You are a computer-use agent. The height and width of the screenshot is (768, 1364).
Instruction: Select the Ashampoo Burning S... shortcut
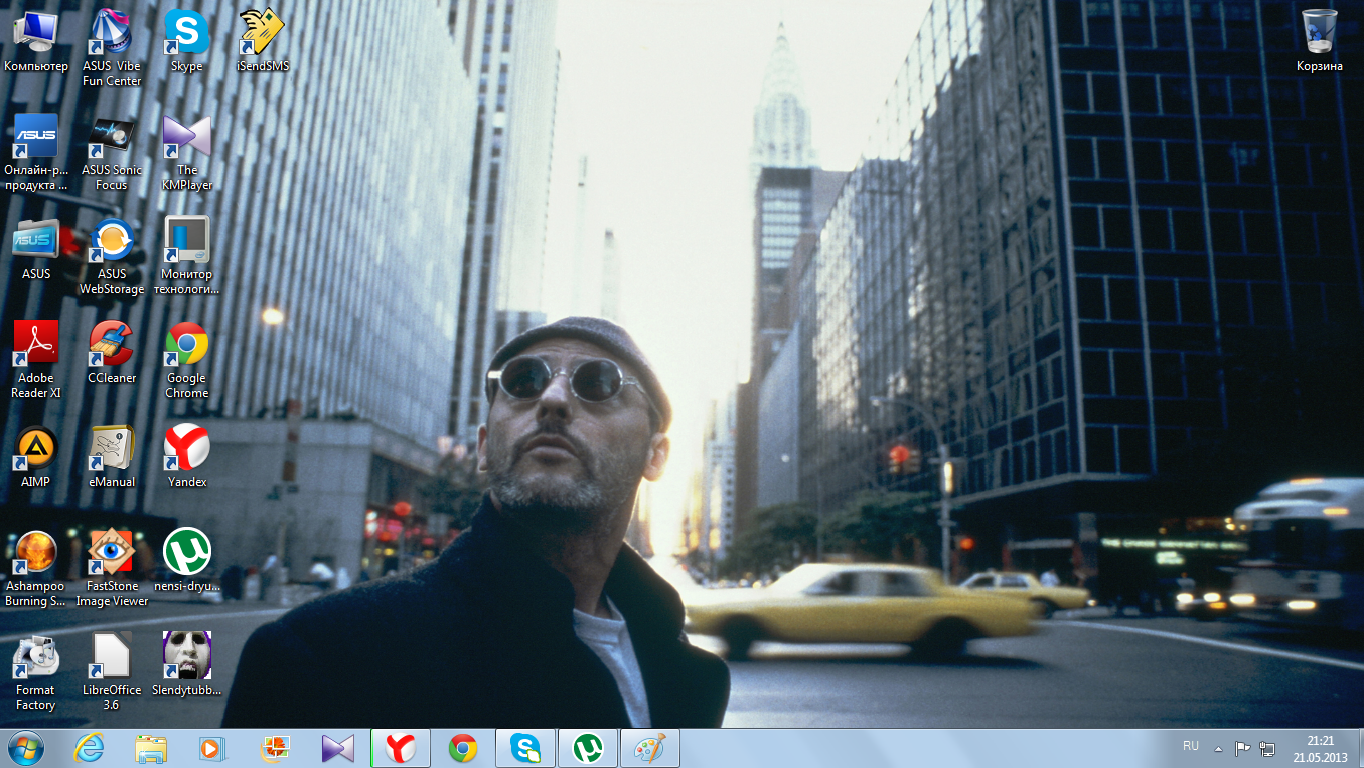pyautogui.click(x=36, y=568)
